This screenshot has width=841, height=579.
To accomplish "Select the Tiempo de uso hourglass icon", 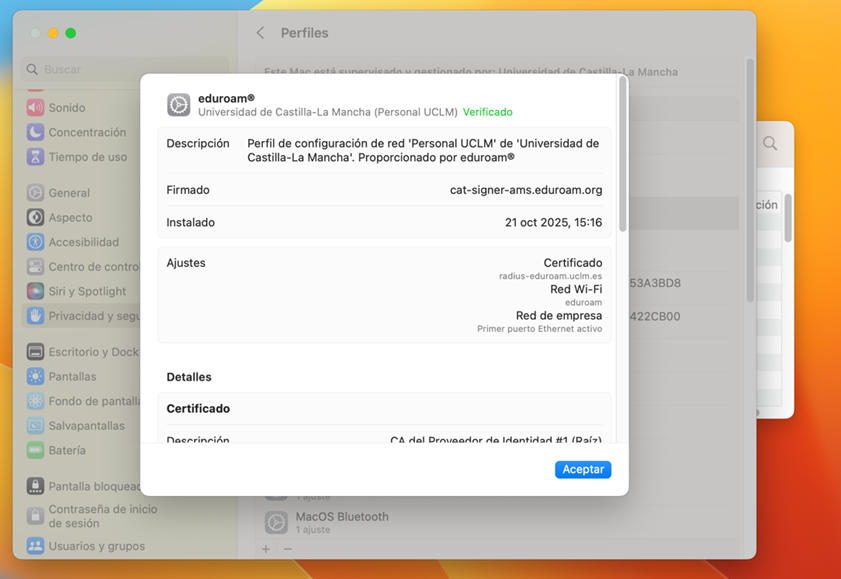I will (x=35, y=157).
